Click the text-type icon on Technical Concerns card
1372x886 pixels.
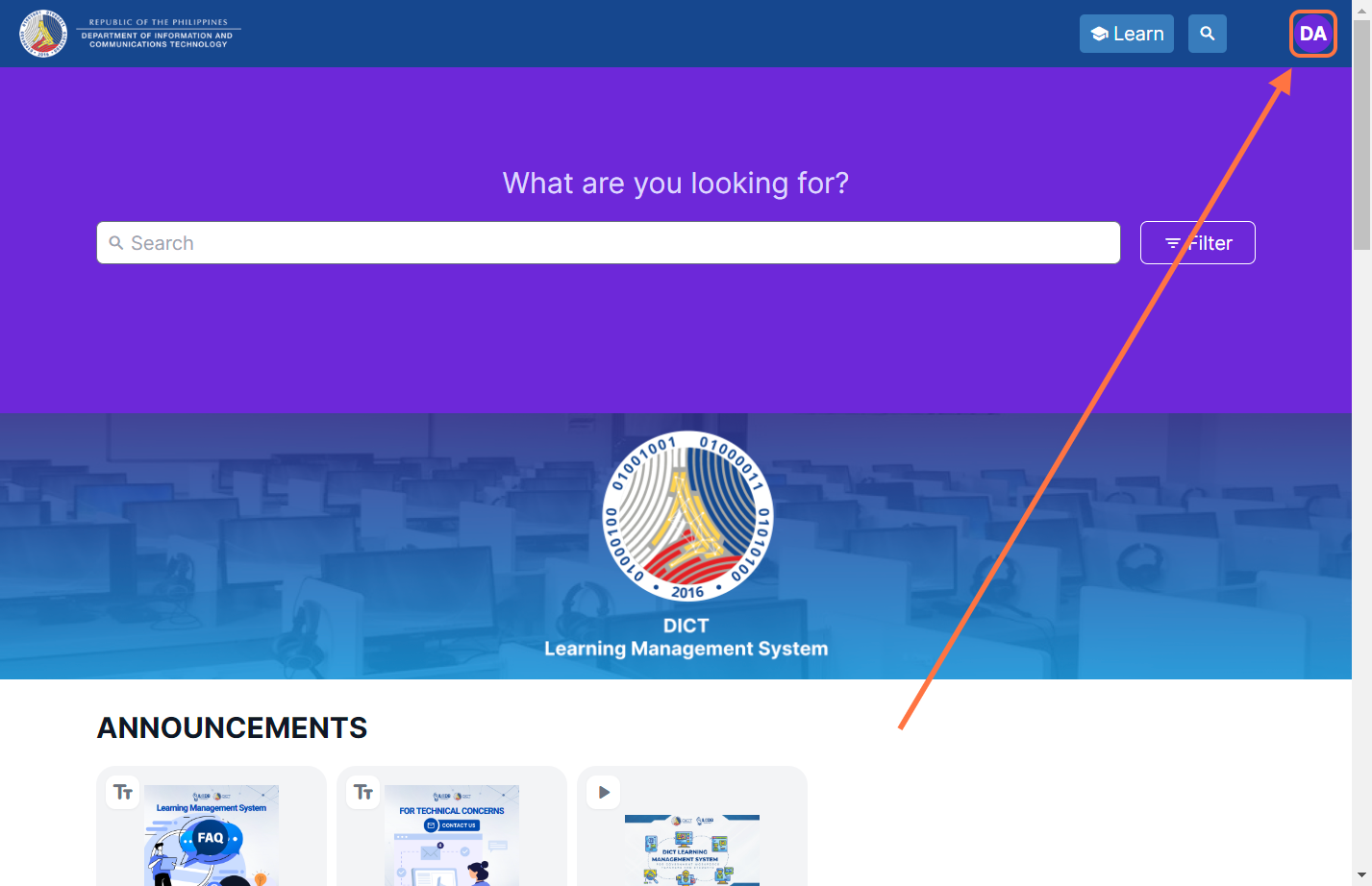coord(363,793)
